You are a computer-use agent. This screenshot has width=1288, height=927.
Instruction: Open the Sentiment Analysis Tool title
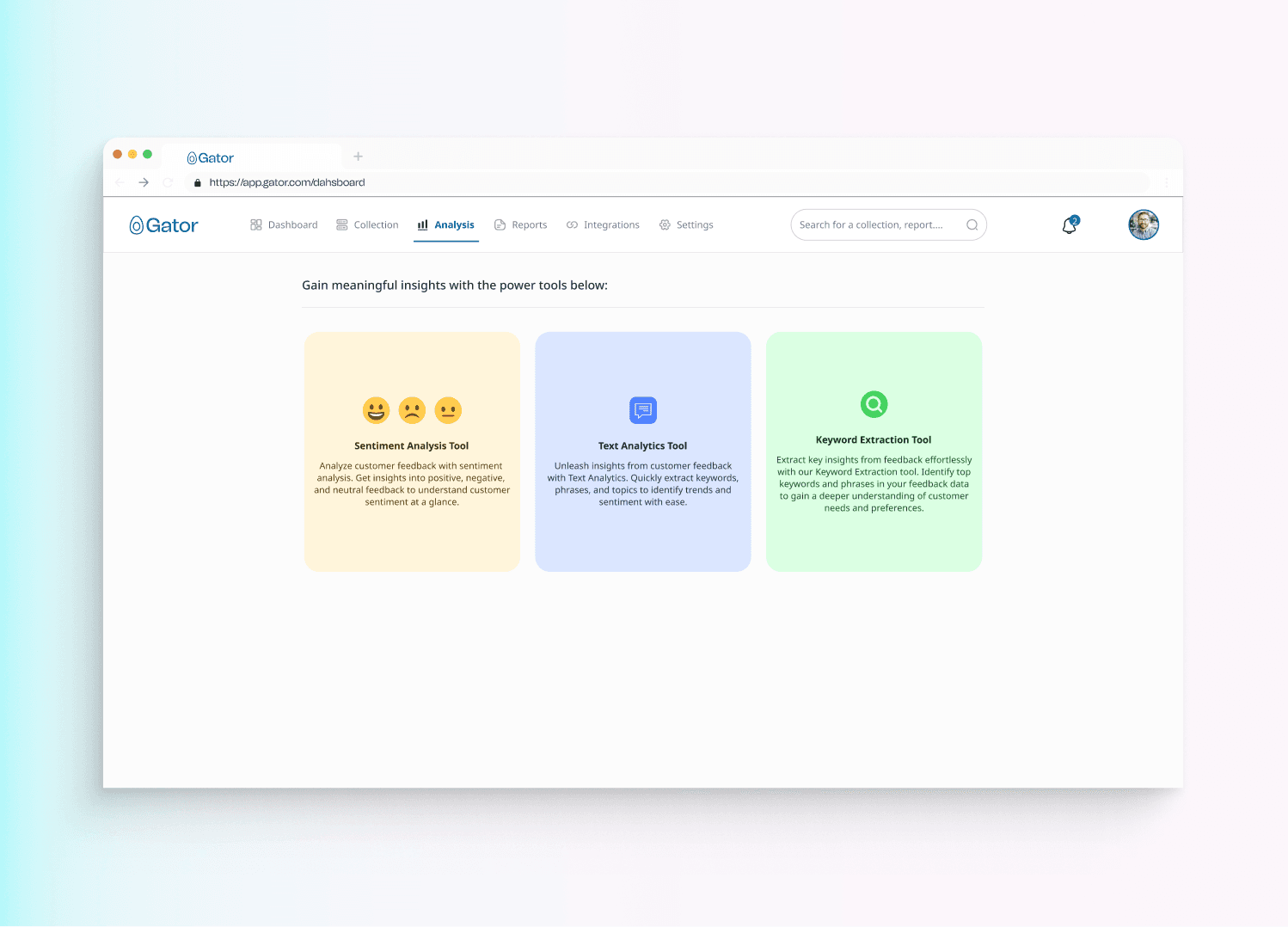click(x=411, y=445)
